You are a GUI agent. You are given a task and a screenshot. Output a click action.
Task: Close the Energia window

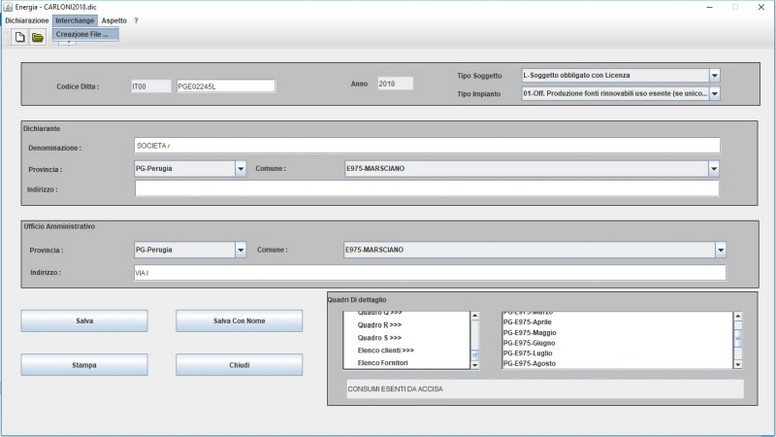click(x=761, y=7)
